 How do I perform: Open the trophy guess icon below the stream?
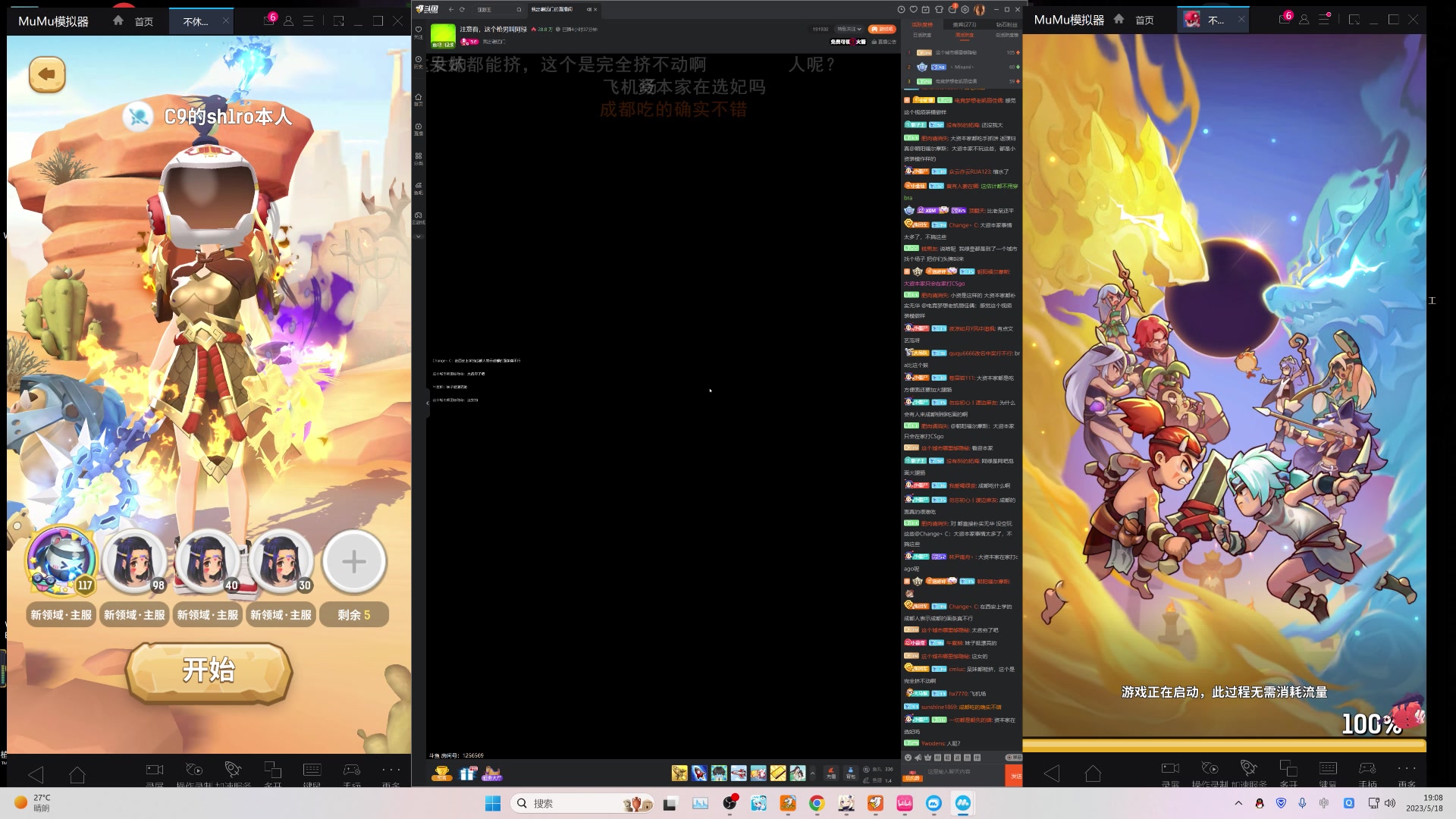(442, 773)
